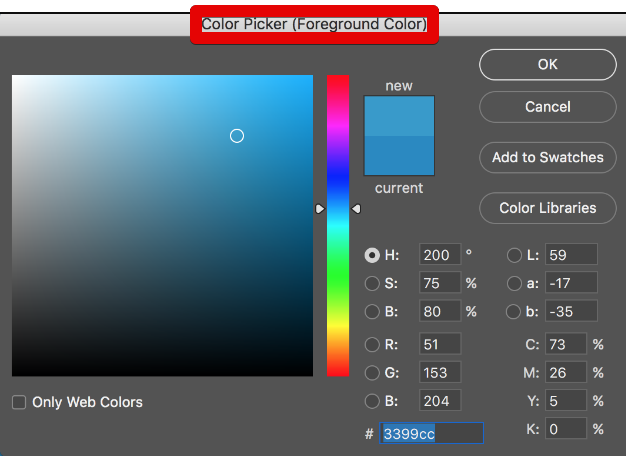Click the K black percentage field
The image size is (626, 456).
click(x=565, y=429)
